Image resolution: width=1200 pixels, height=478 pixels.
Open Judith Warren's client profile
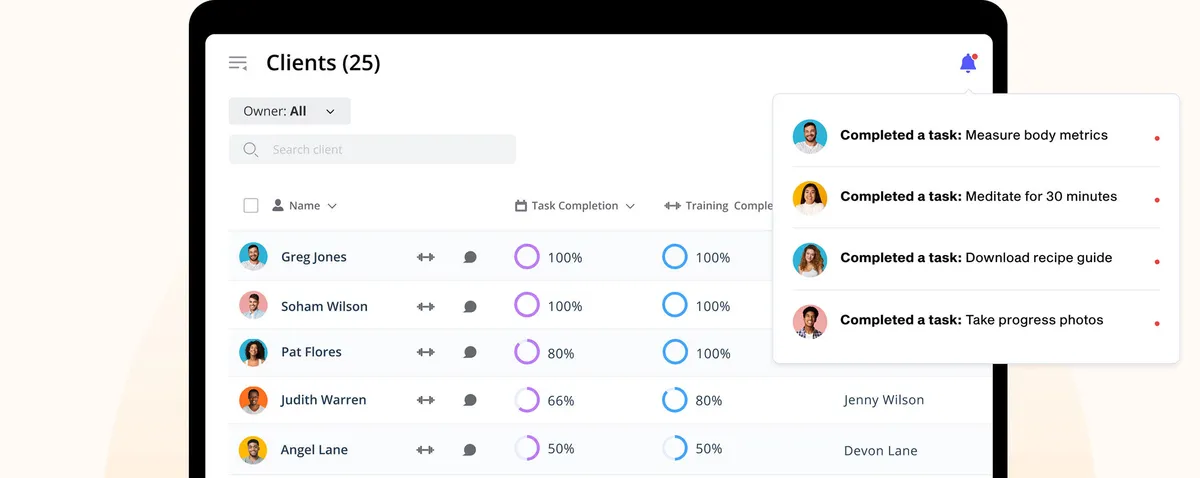(323, 400)
